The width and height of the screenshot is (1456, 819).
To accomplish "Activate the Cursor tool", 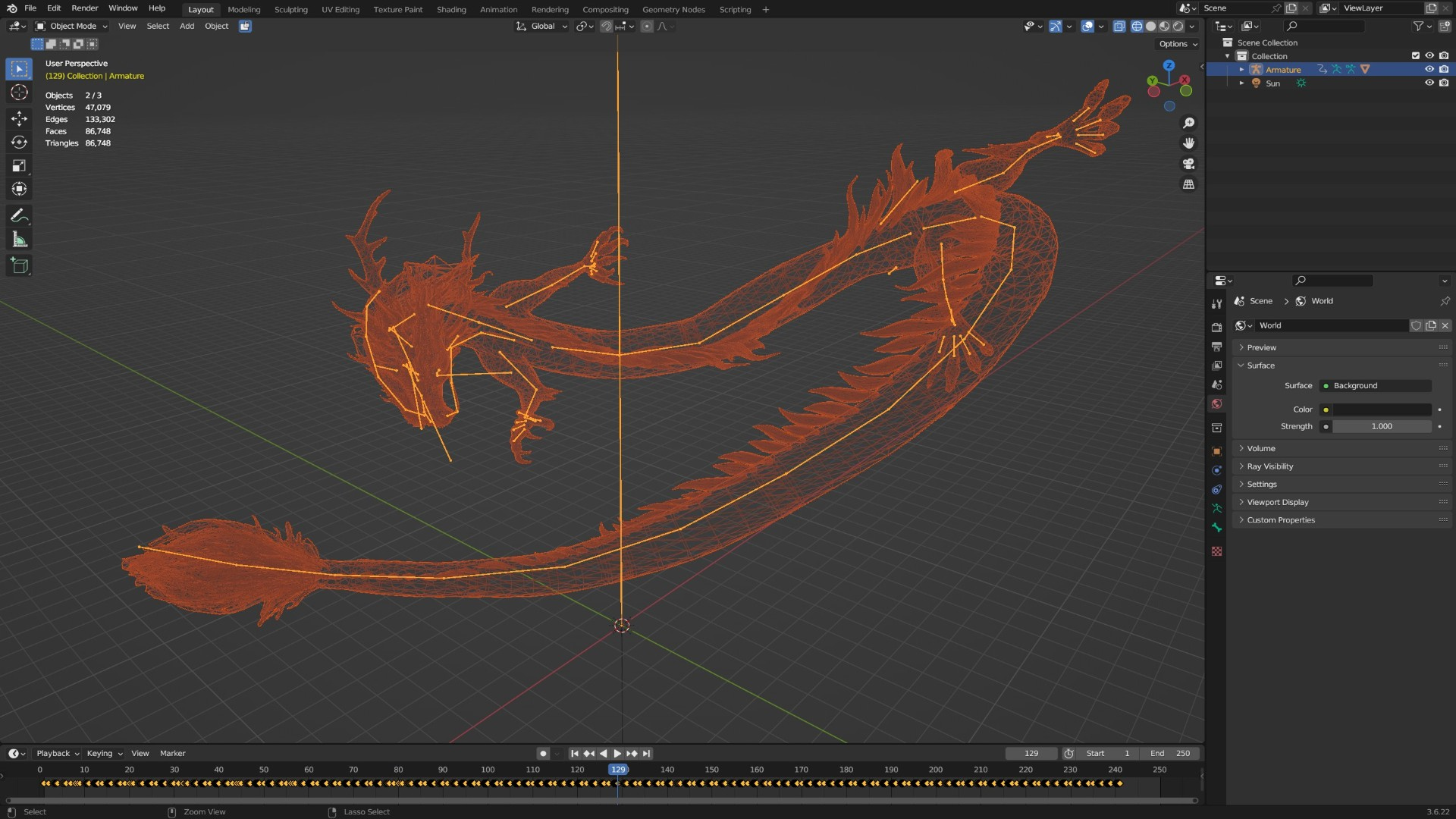I will coord(20,93).
